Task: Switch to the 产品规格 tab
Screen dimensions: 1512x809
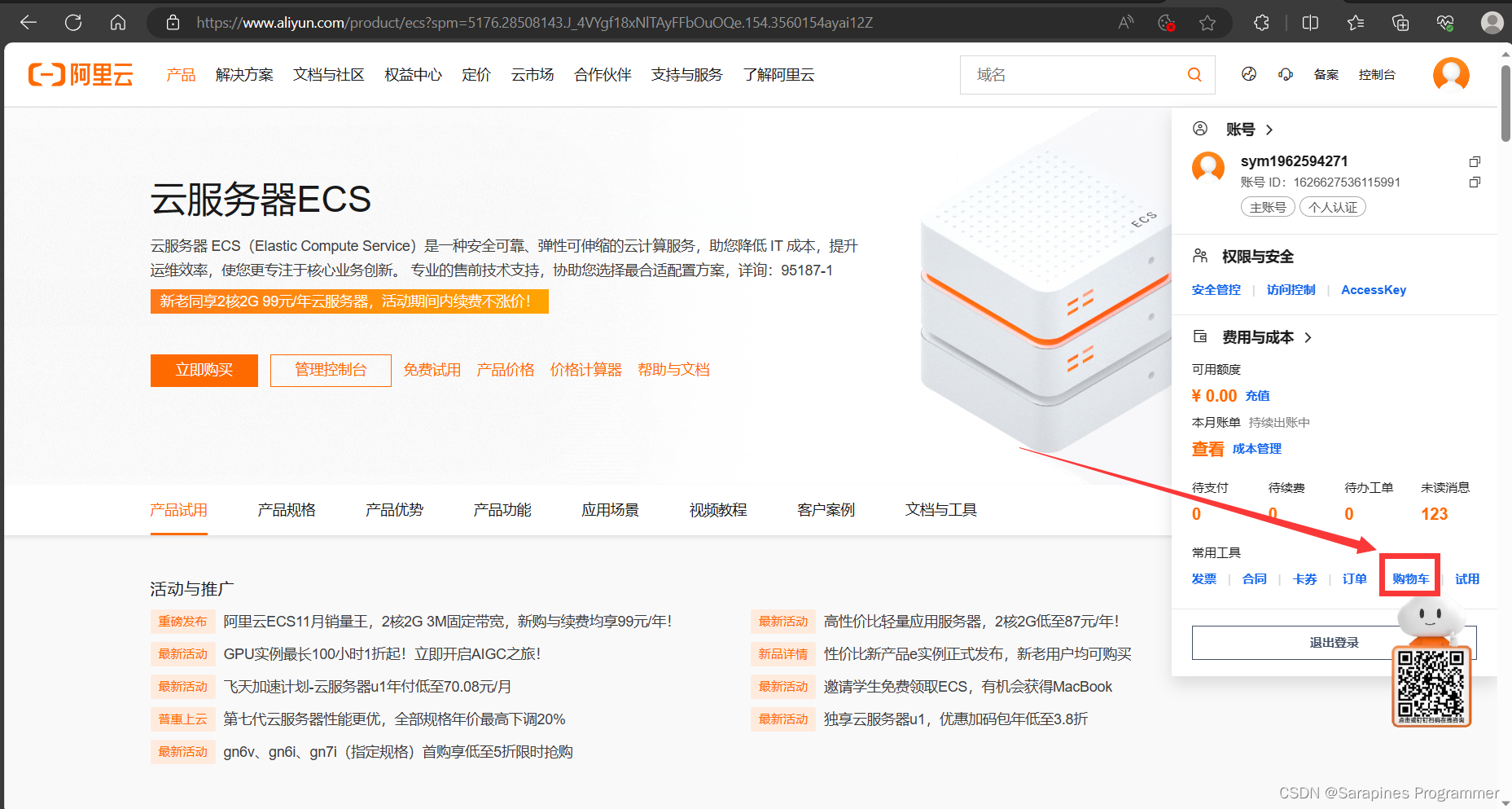Action: tap(287, 510)
